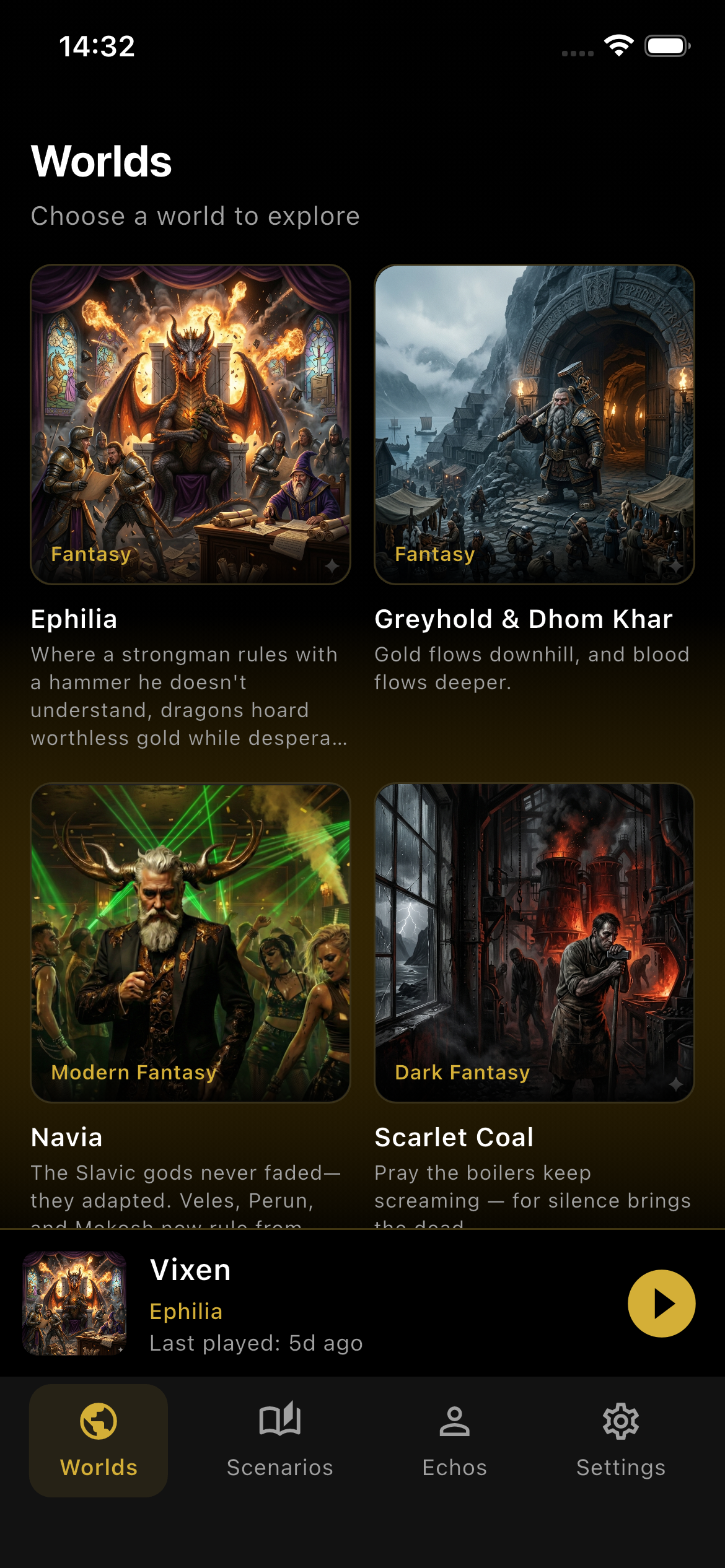Tap the Dark Fantasy genre label
Screen dimensions: 725x1568
click(462, 1073)
